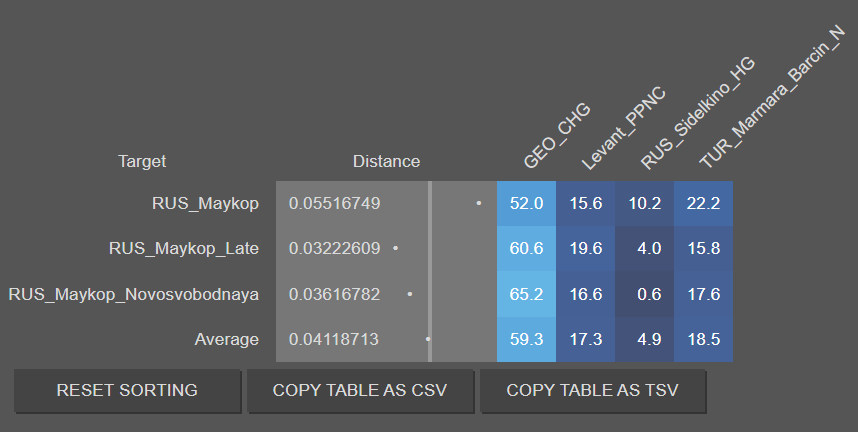The image size is (858, 432).
Task: Click the RUS_Sidelkino_HG 0.6 cell
Action: click(645, 294)
